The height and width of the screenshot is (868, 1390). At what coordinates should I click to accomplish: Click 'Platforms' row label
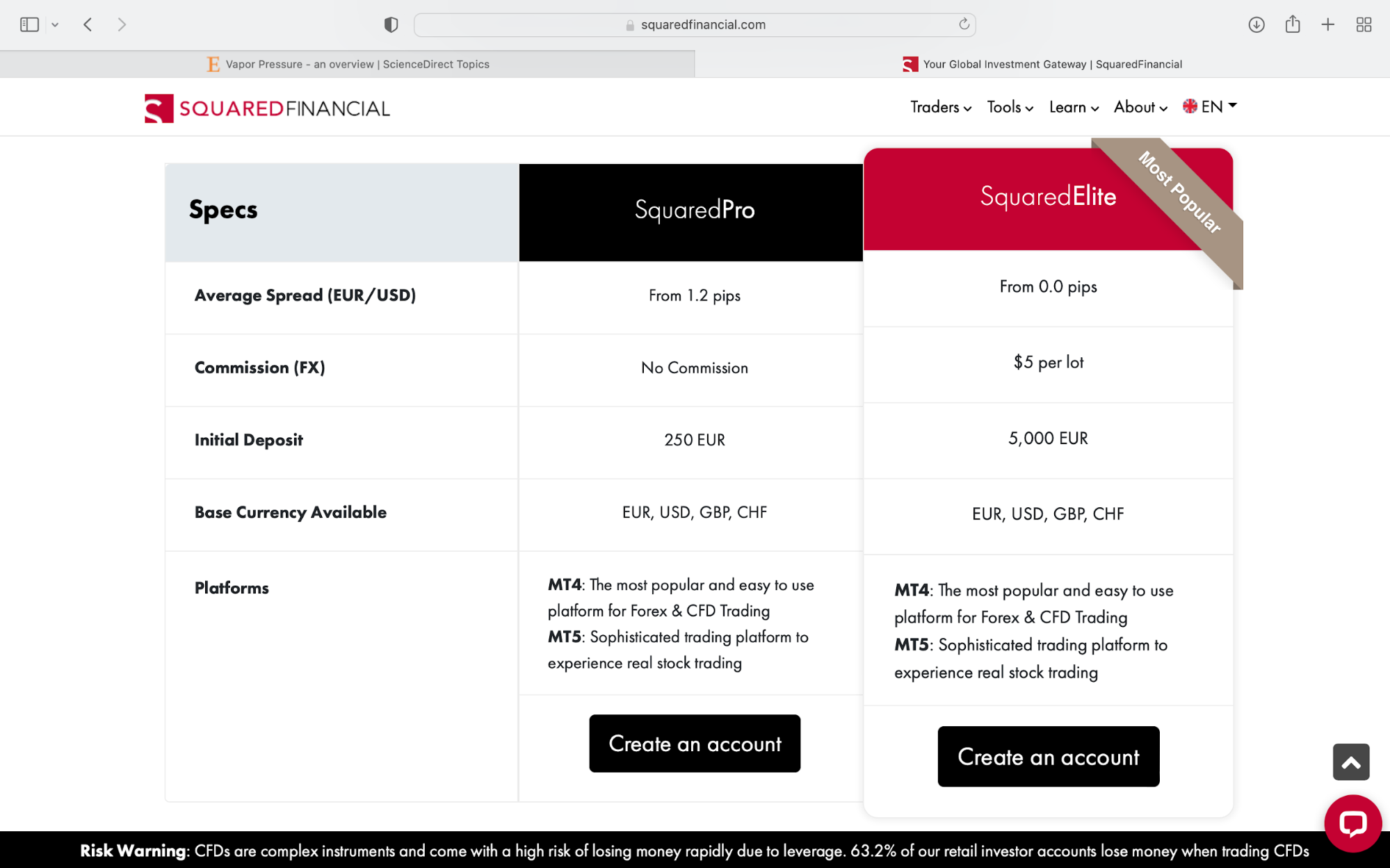[x=232, y=588]
